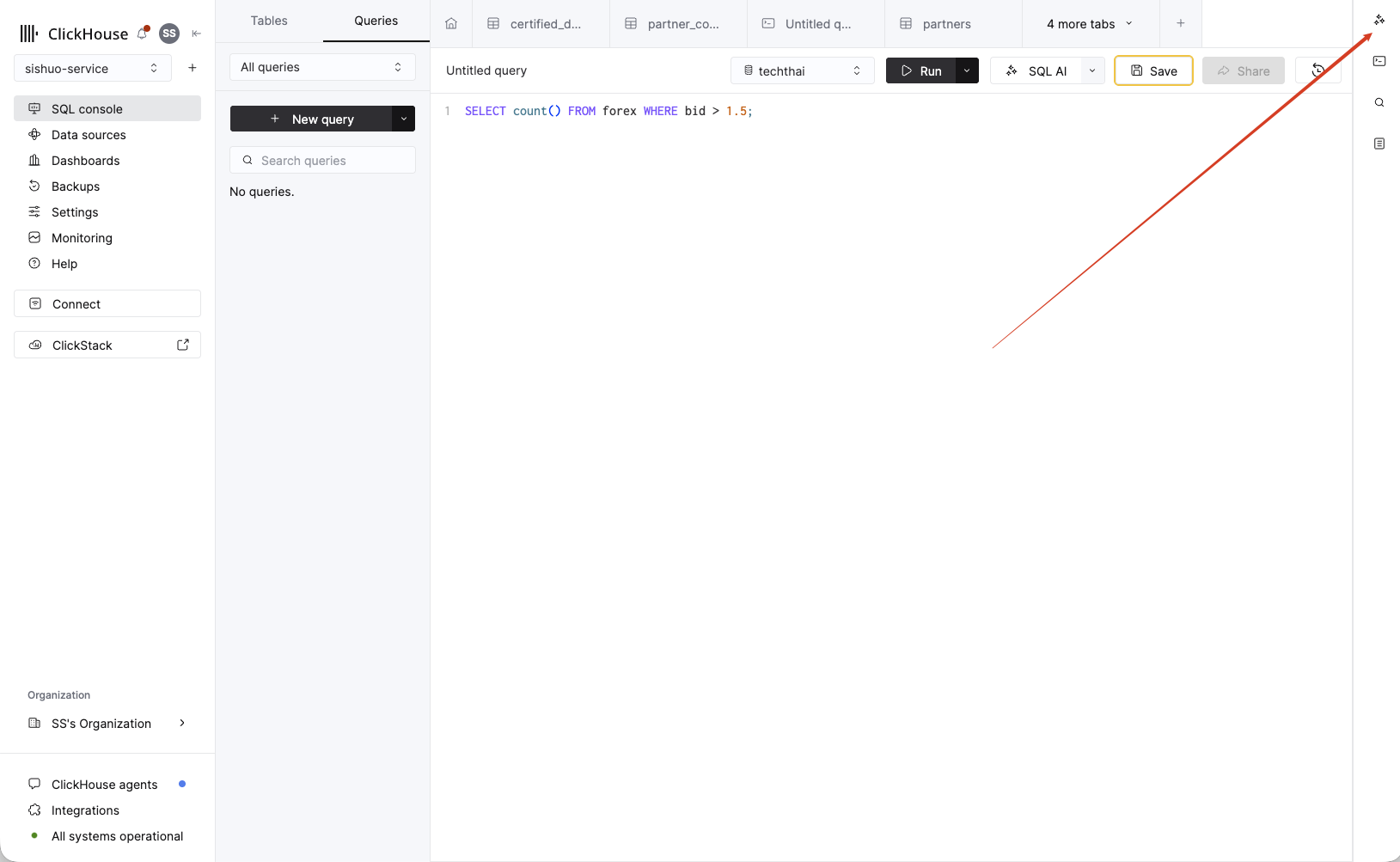This screenshot has height=862, width=1400.
Task: Click the New query button
Action: click(311, 119)
